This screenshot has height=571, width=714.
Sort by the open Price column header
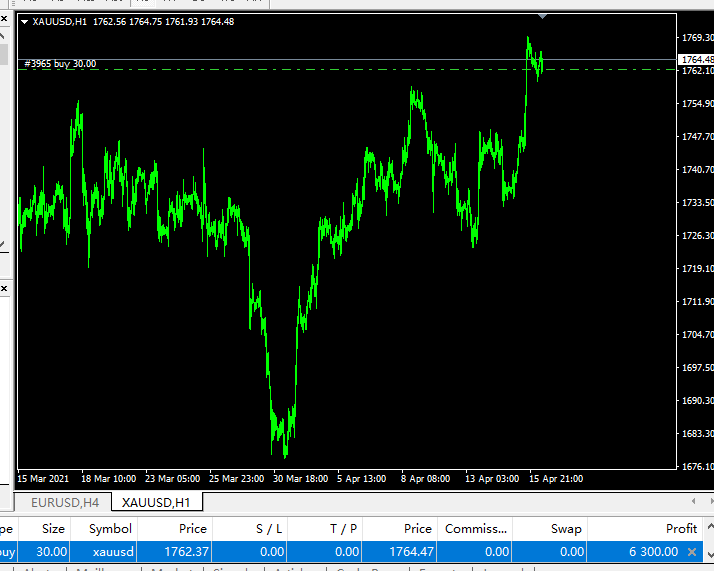coord(175,529)
